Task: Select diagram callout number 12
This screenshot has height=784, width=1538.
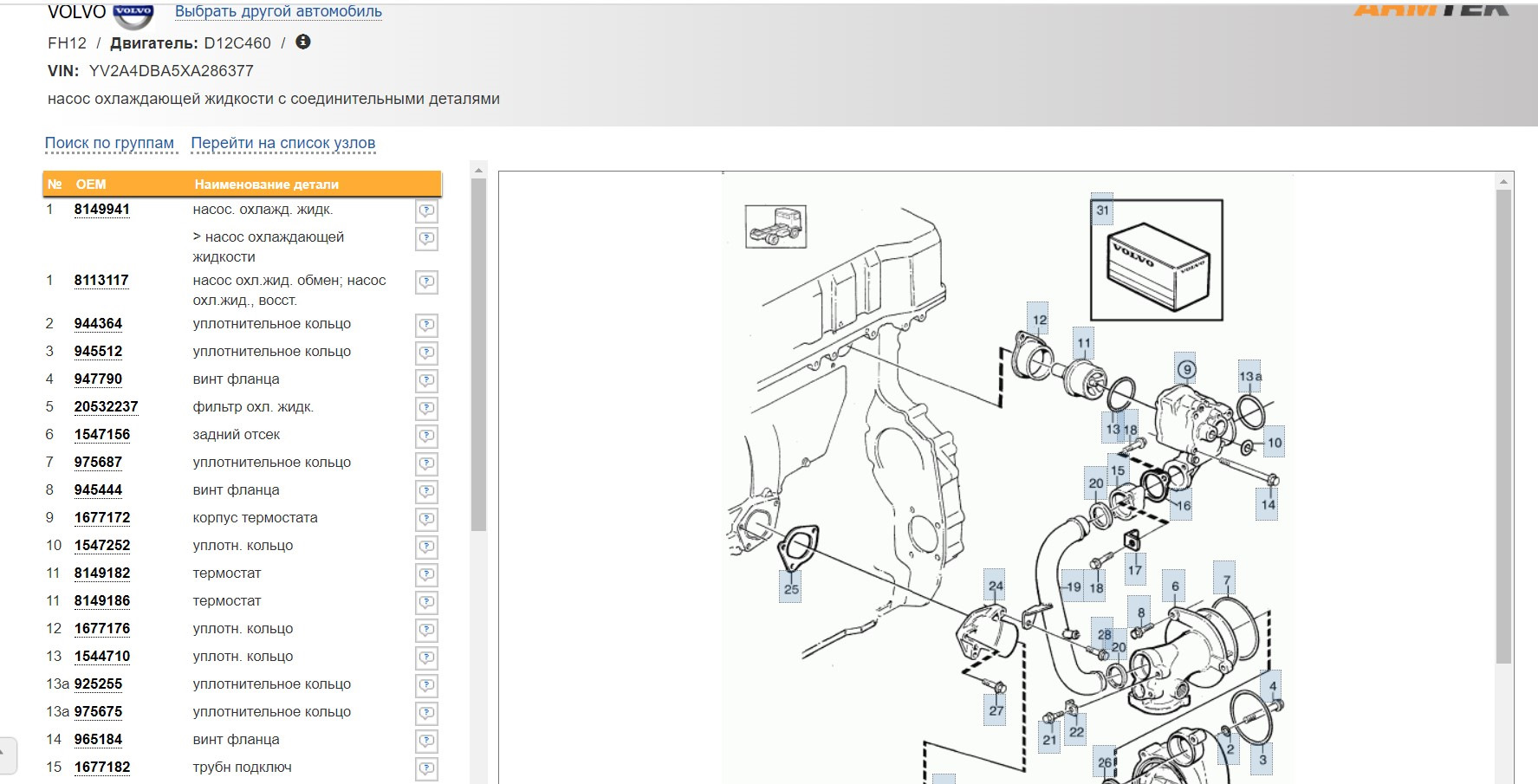Action: point(1039,320)
